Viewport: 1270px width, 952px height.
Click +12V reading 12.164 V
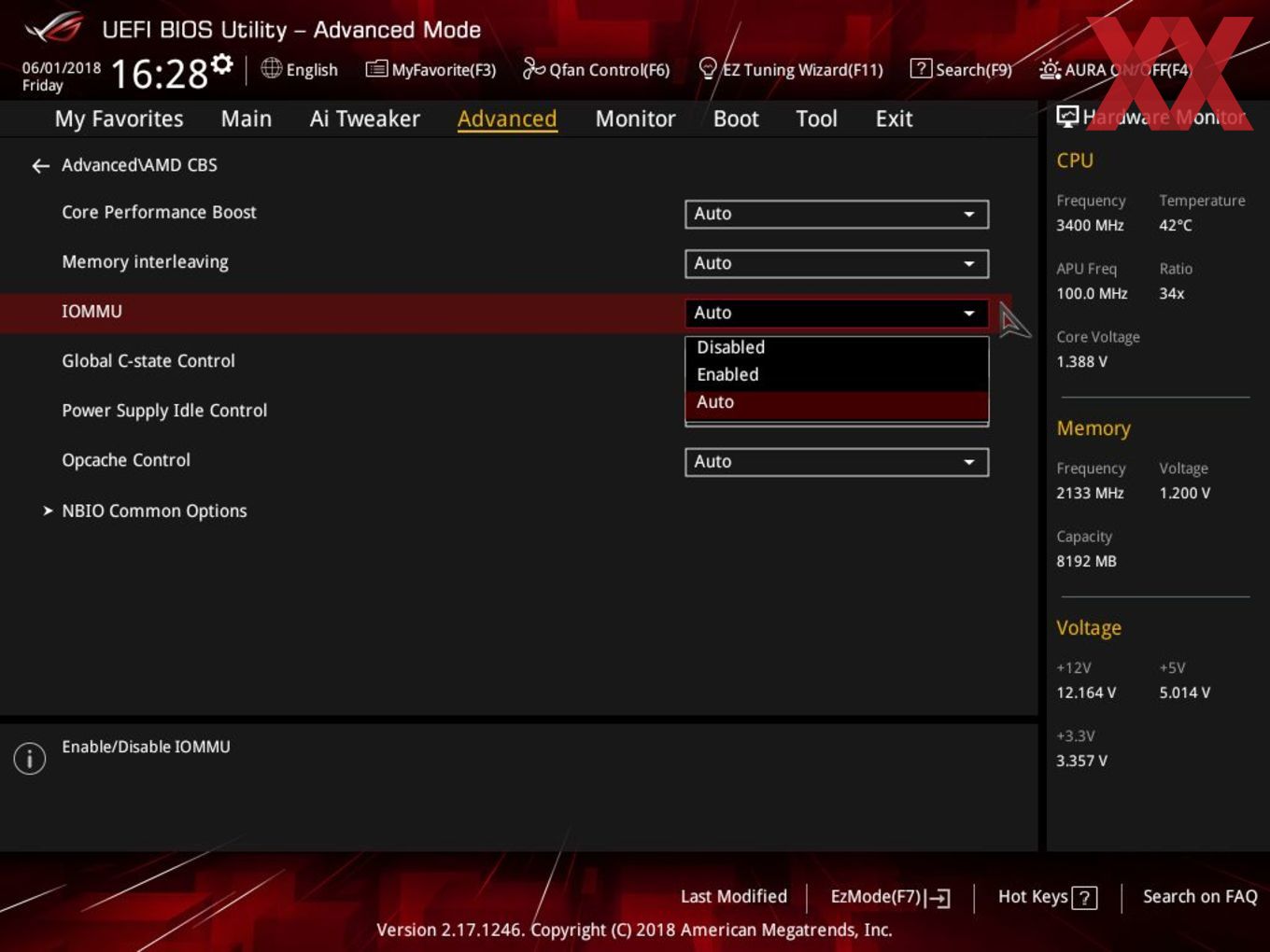coord(1086,693)
